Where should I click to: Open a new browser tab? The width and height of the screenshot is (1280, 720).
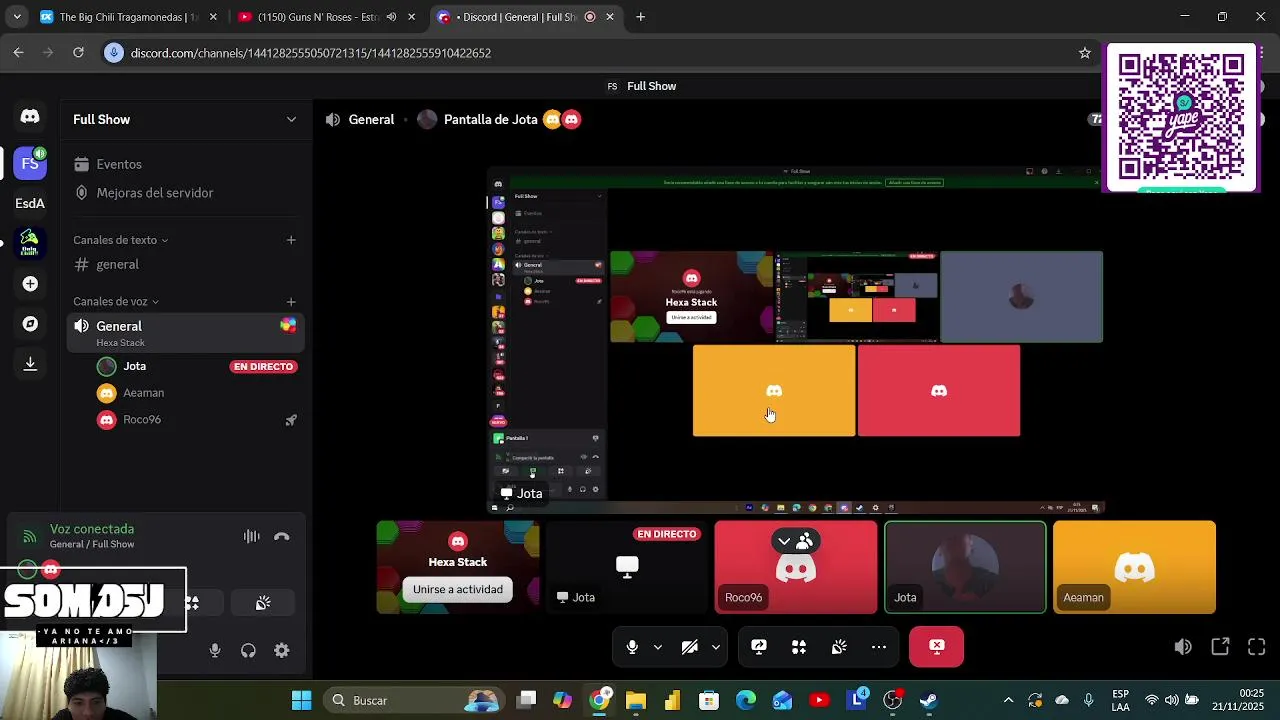pyautogui.click(x=641, y=17)
